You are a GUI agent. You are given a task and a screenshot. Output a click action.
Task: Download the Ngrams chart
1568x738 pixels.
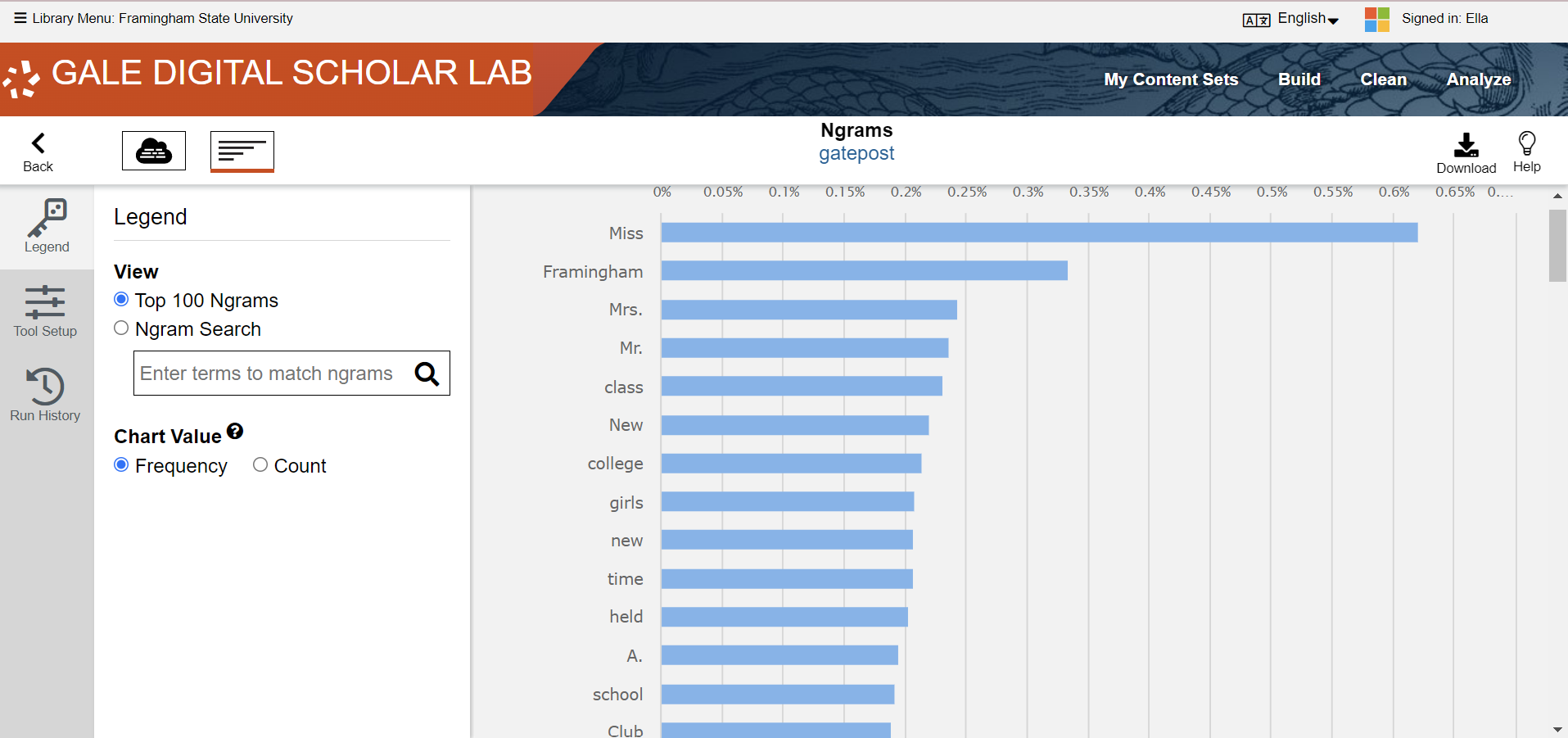point(1466,145)
